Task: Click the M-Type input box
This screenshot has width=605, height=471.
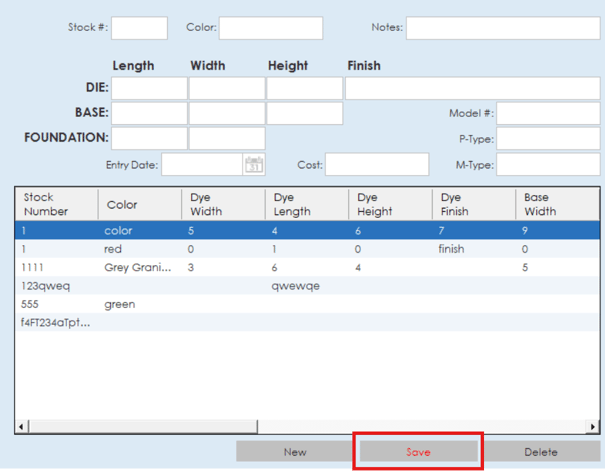Action: 548,165
